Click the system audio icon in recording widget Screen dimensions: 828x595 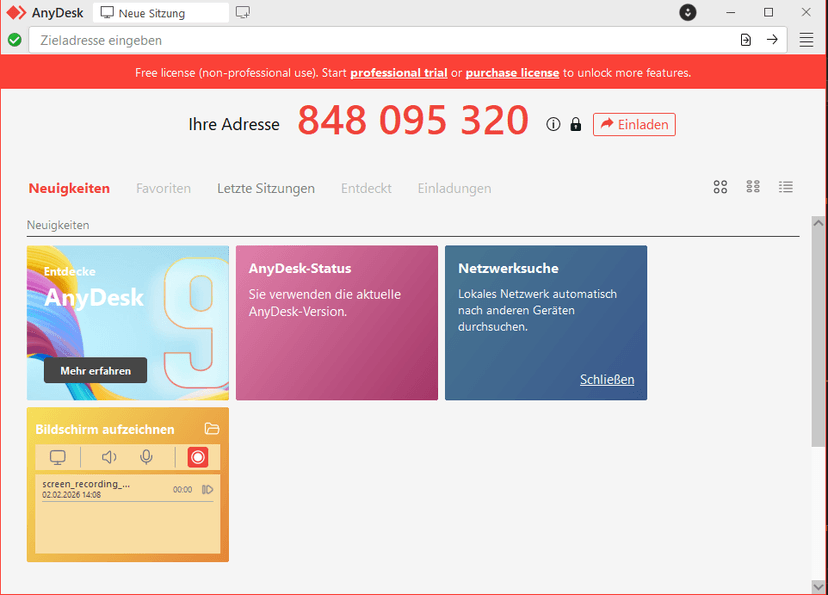(108, 457)
